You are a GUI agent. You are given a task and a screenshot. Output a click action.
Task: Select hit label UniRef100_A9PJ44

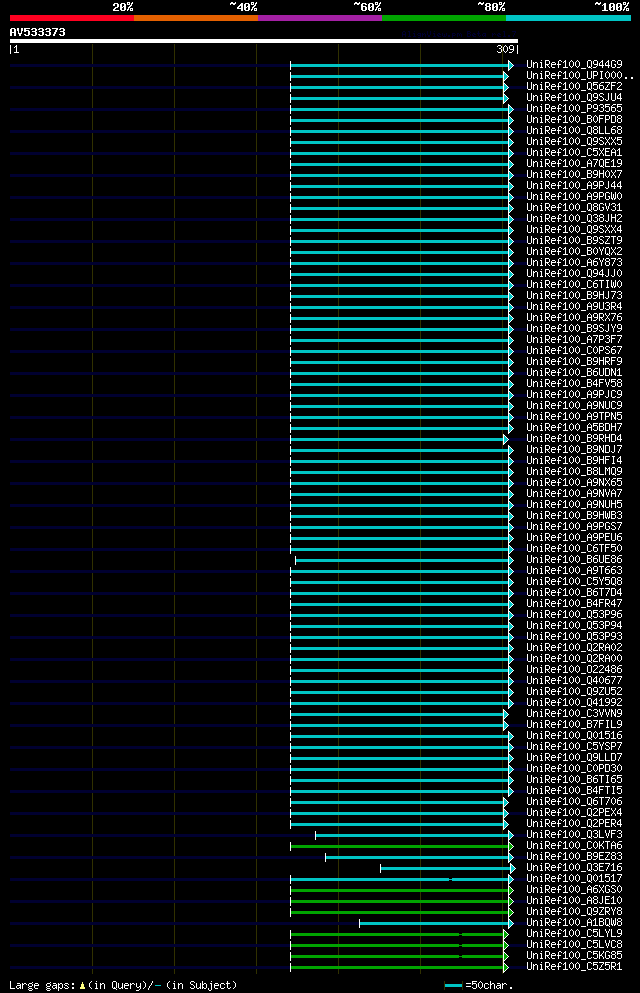[x=574, y=186]
